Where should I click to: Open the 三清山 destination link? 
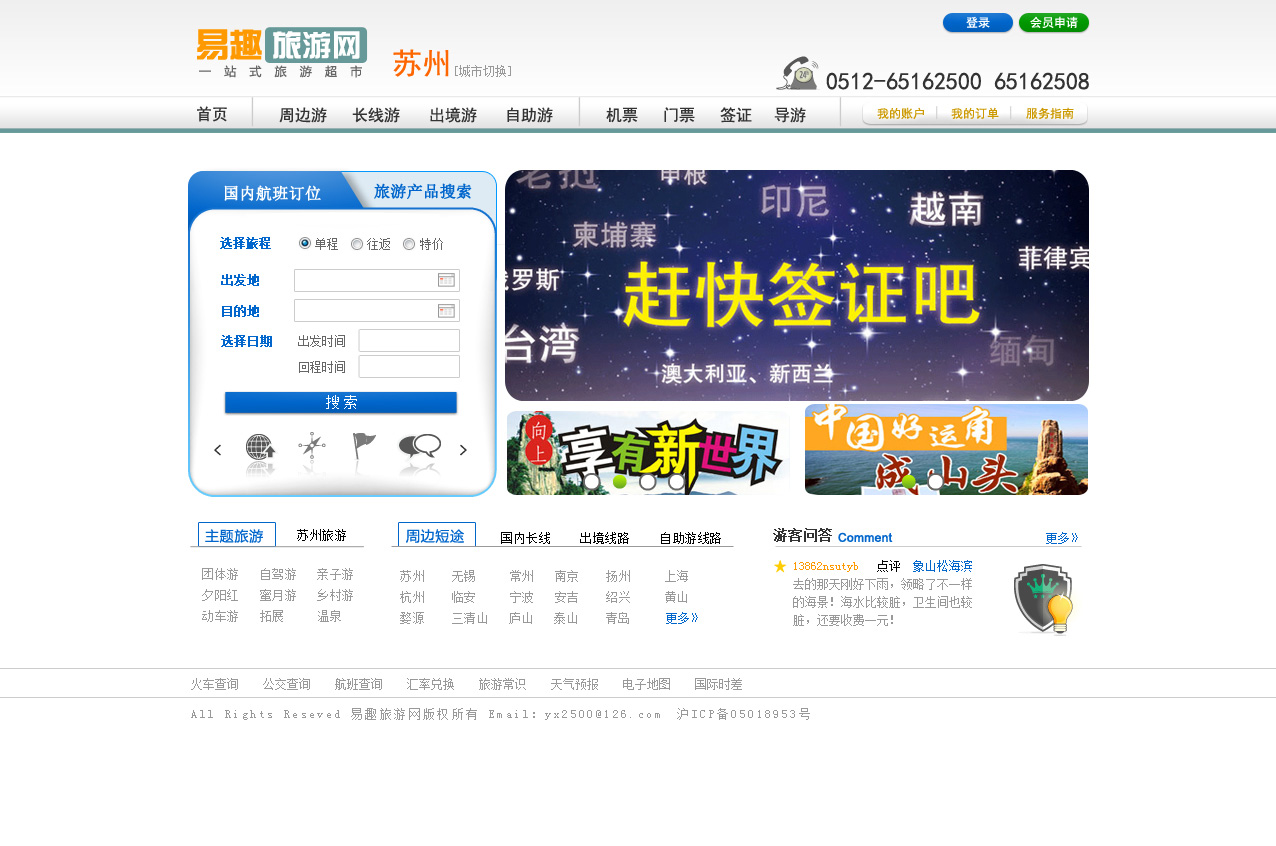pos(470,619)
